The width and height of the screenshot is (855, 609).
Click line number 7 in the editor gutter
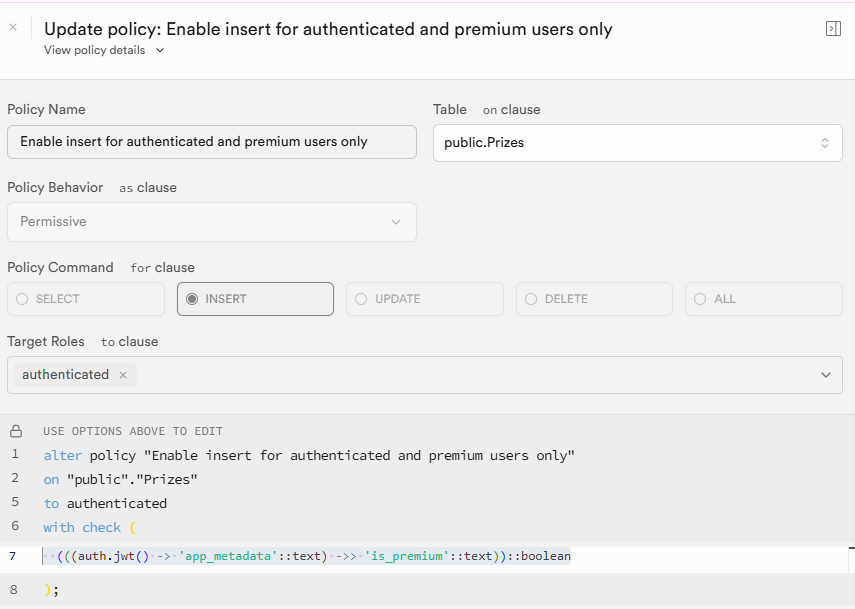[13, 556]
